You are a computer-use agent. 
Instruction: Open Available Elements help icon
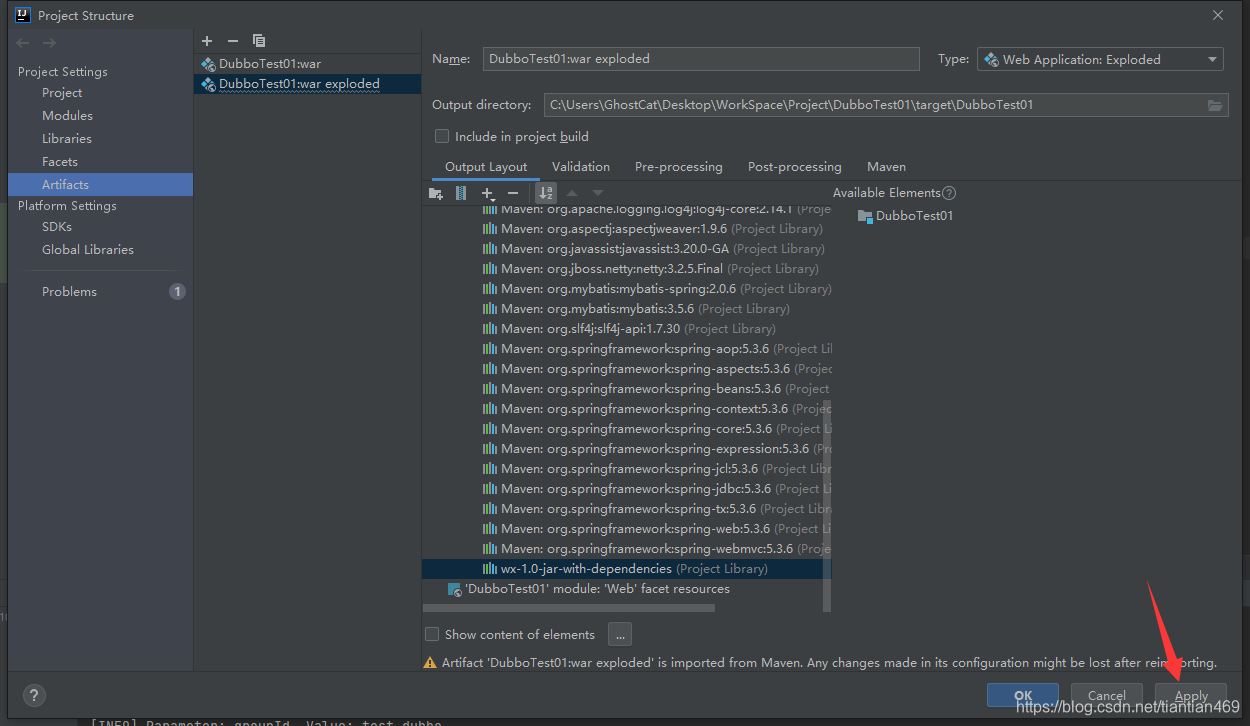click(x=949, y=193)
